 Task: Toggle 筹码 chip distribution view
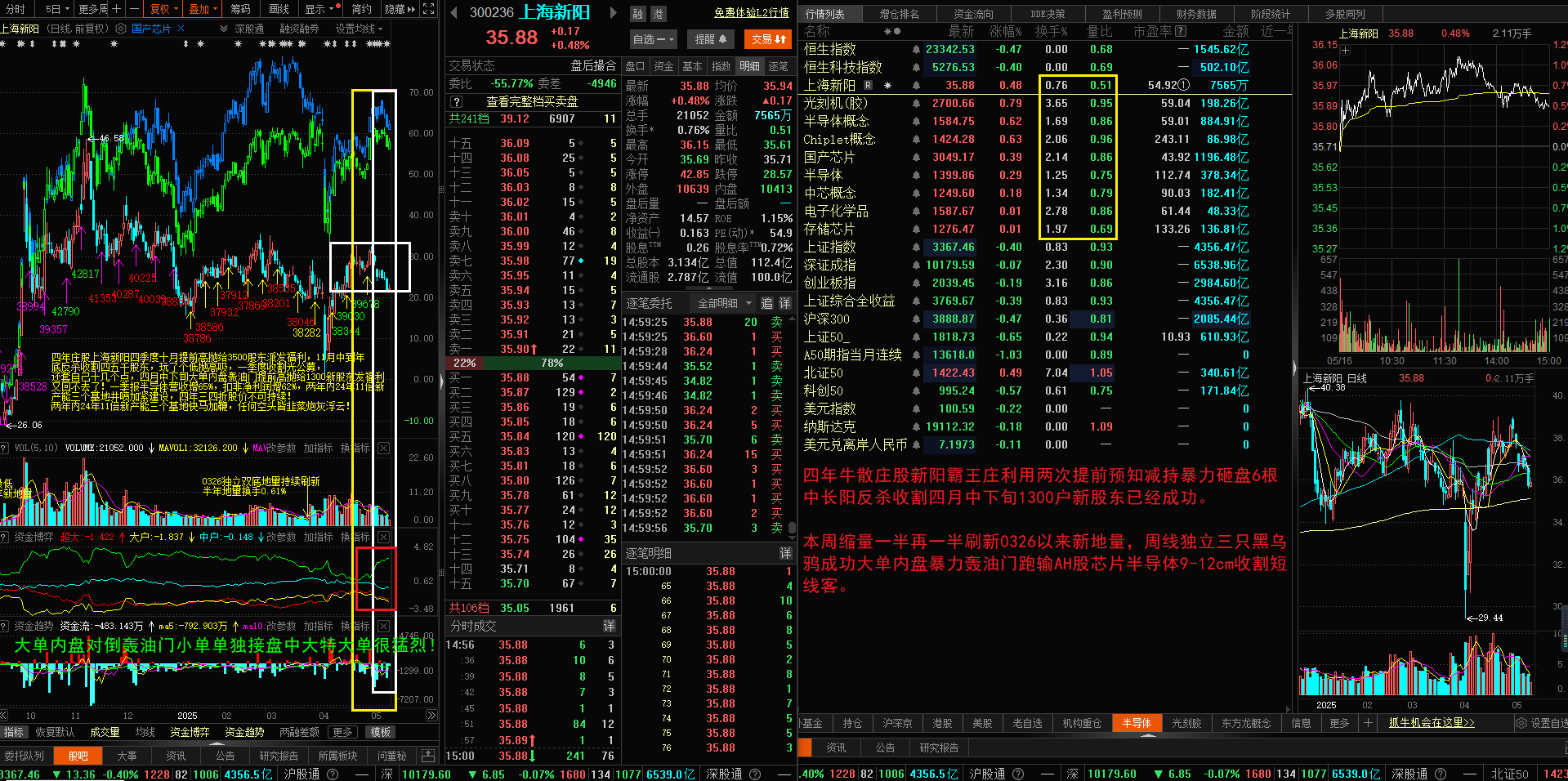coord(240,9)
